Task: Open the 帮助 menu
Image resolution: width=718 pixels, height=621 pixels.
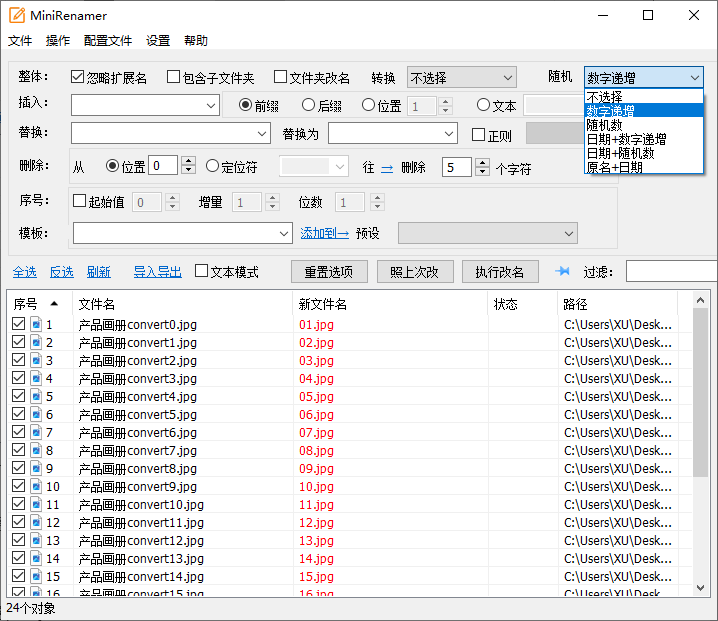Action: click(196, 40)
